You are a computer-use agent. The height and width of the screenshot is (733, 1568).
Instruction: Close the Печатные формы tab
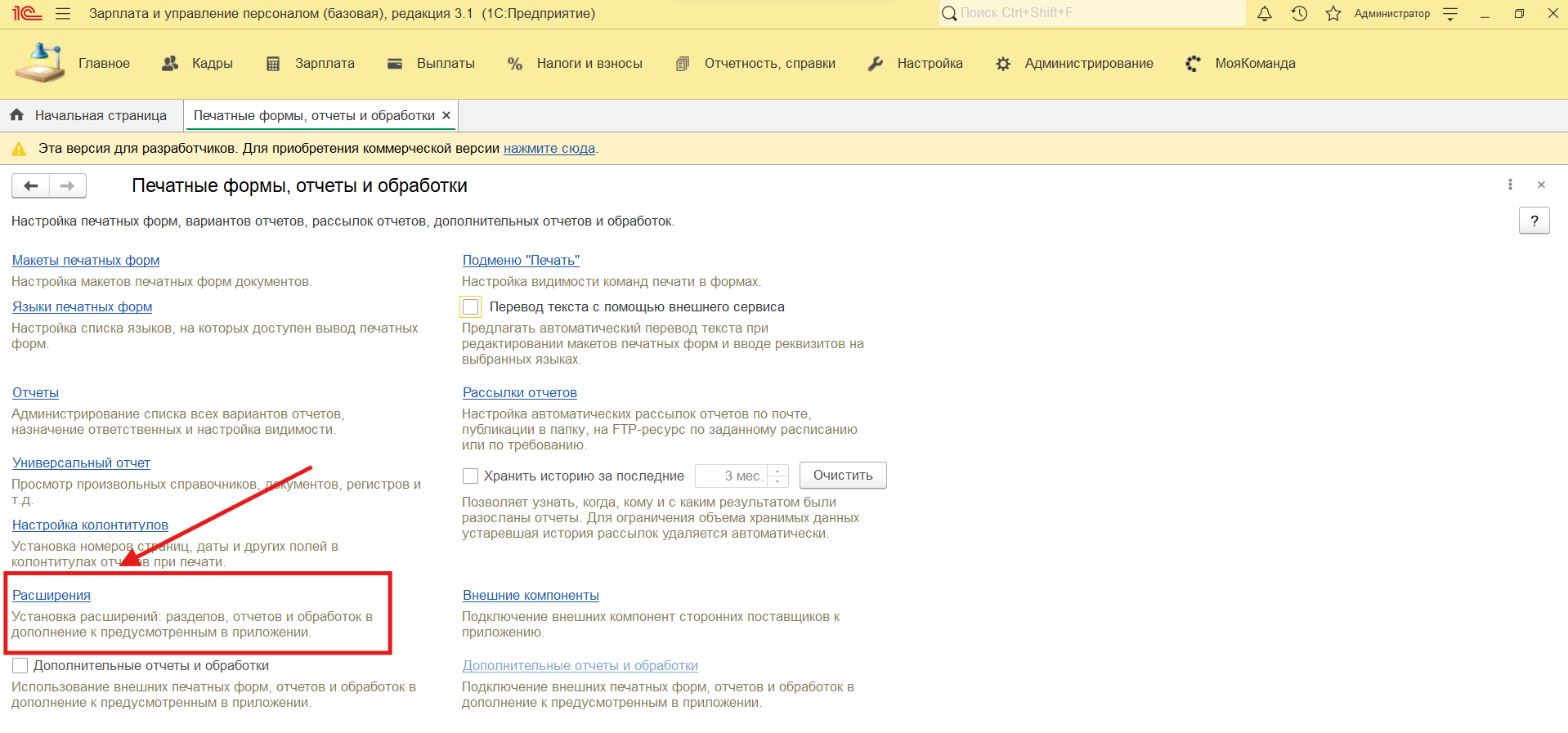446,115
